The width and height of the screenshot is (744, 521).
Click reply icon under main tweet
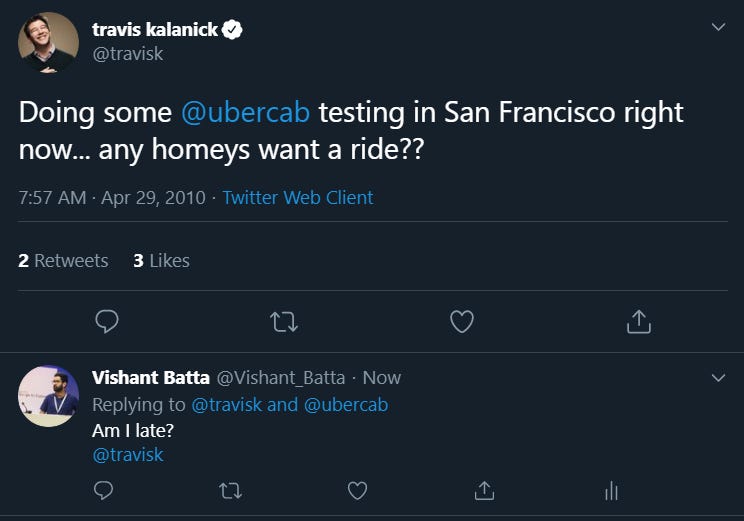(x=107, y=321)
